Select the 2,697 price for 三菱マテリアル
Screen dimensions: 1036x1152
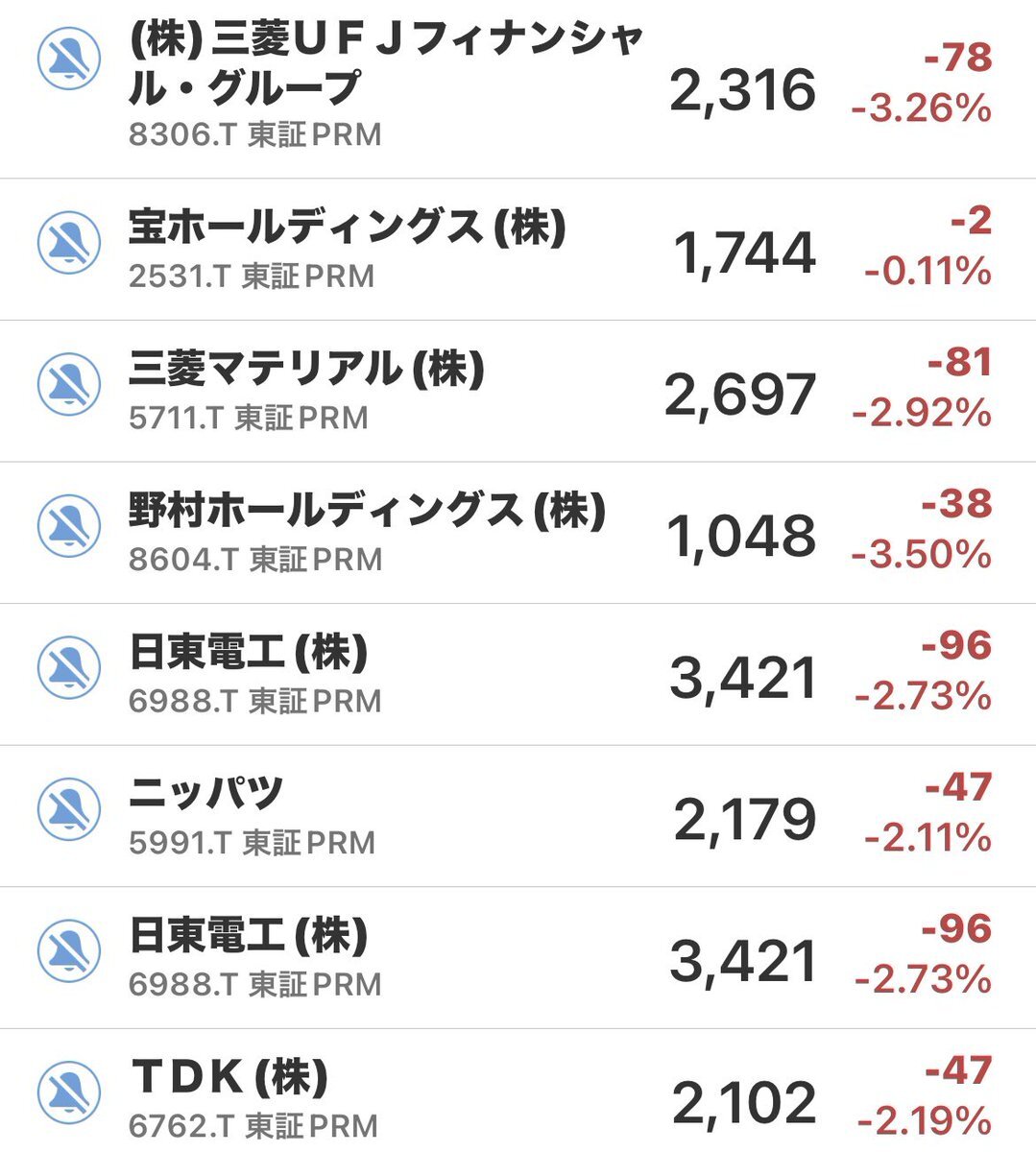740,395
